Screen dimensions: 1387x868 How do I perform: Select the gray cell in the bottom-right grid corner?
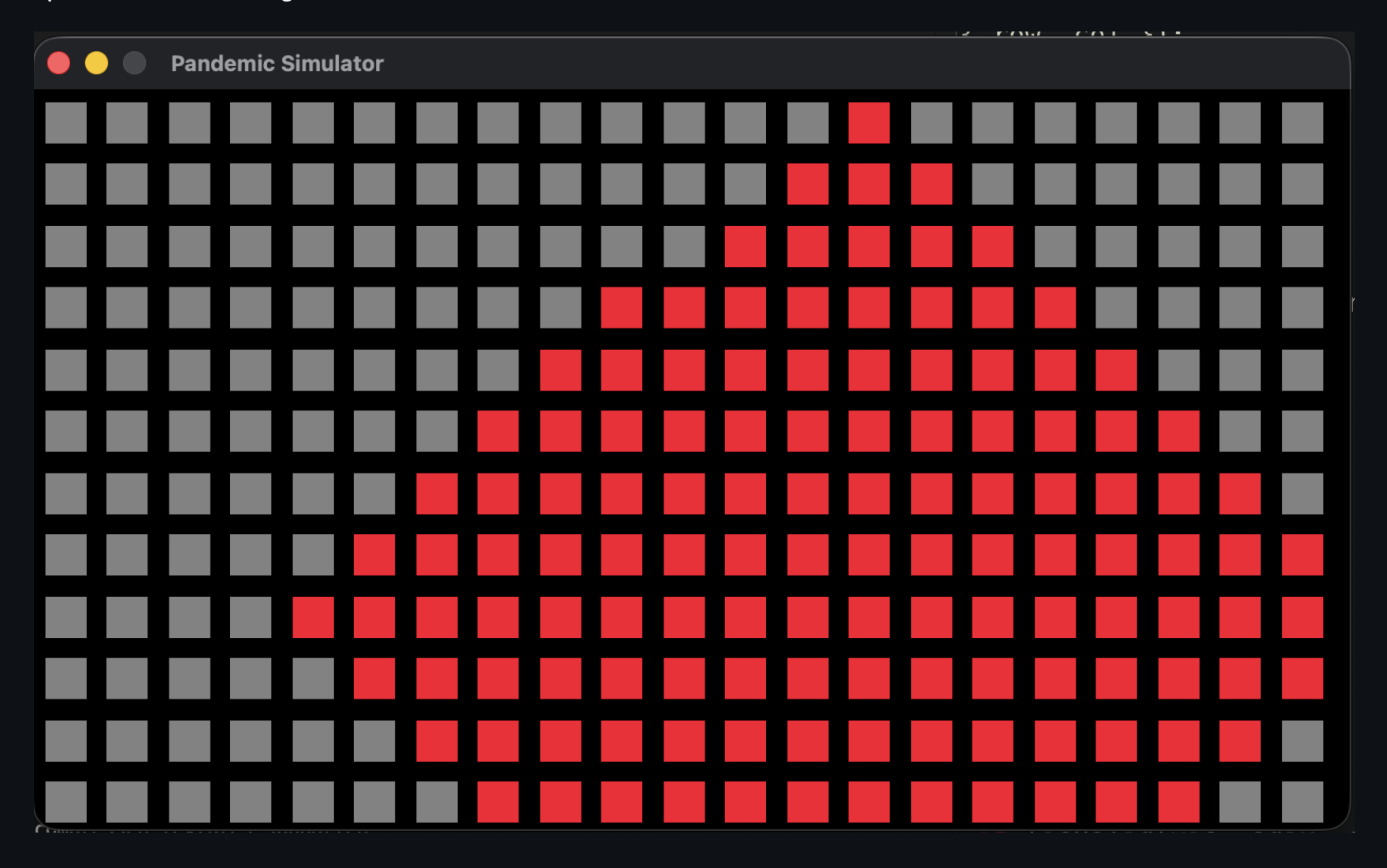tap(1302, 801)
